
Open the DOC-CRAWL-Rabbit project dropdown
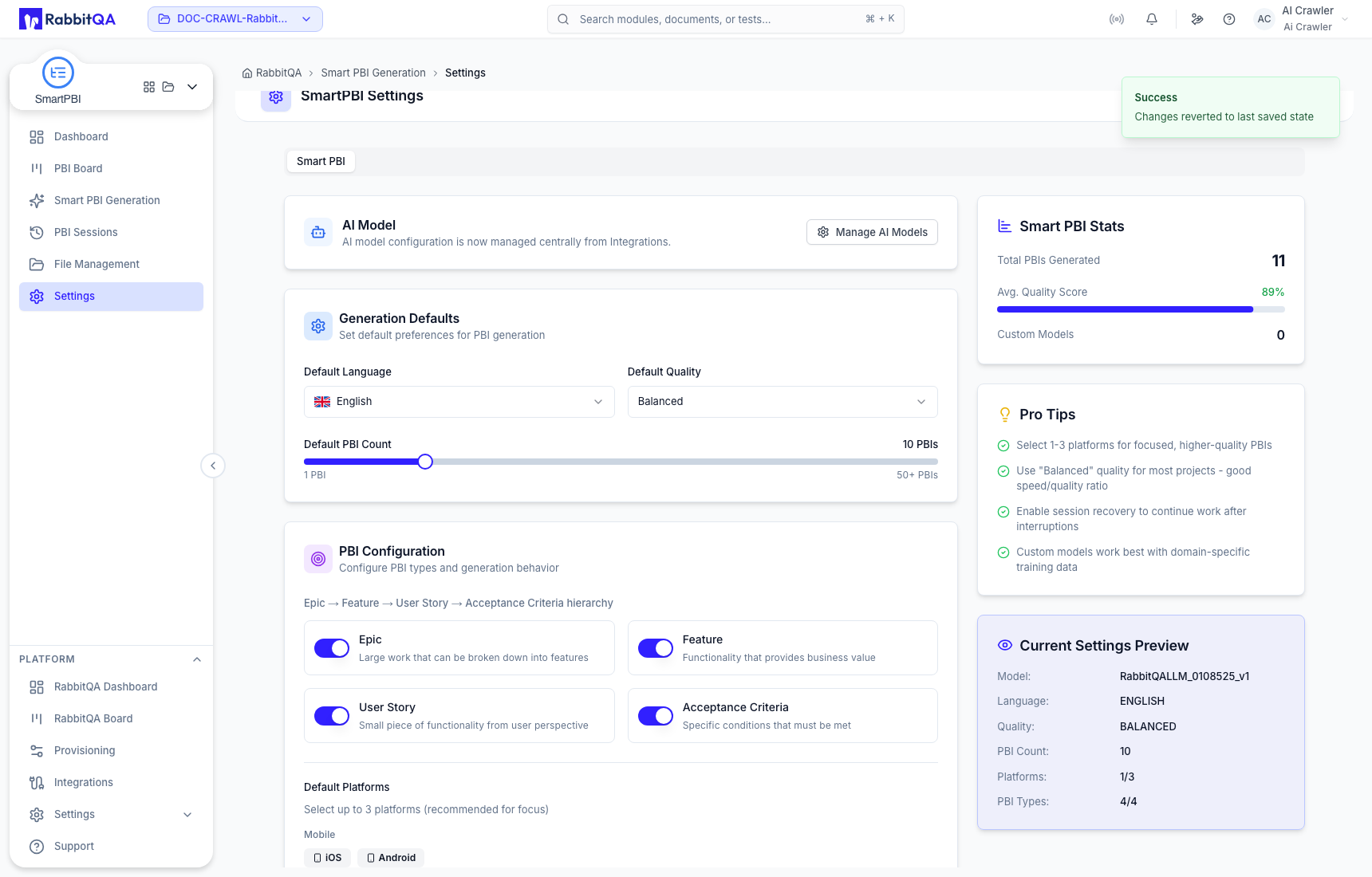pos(235,19)
